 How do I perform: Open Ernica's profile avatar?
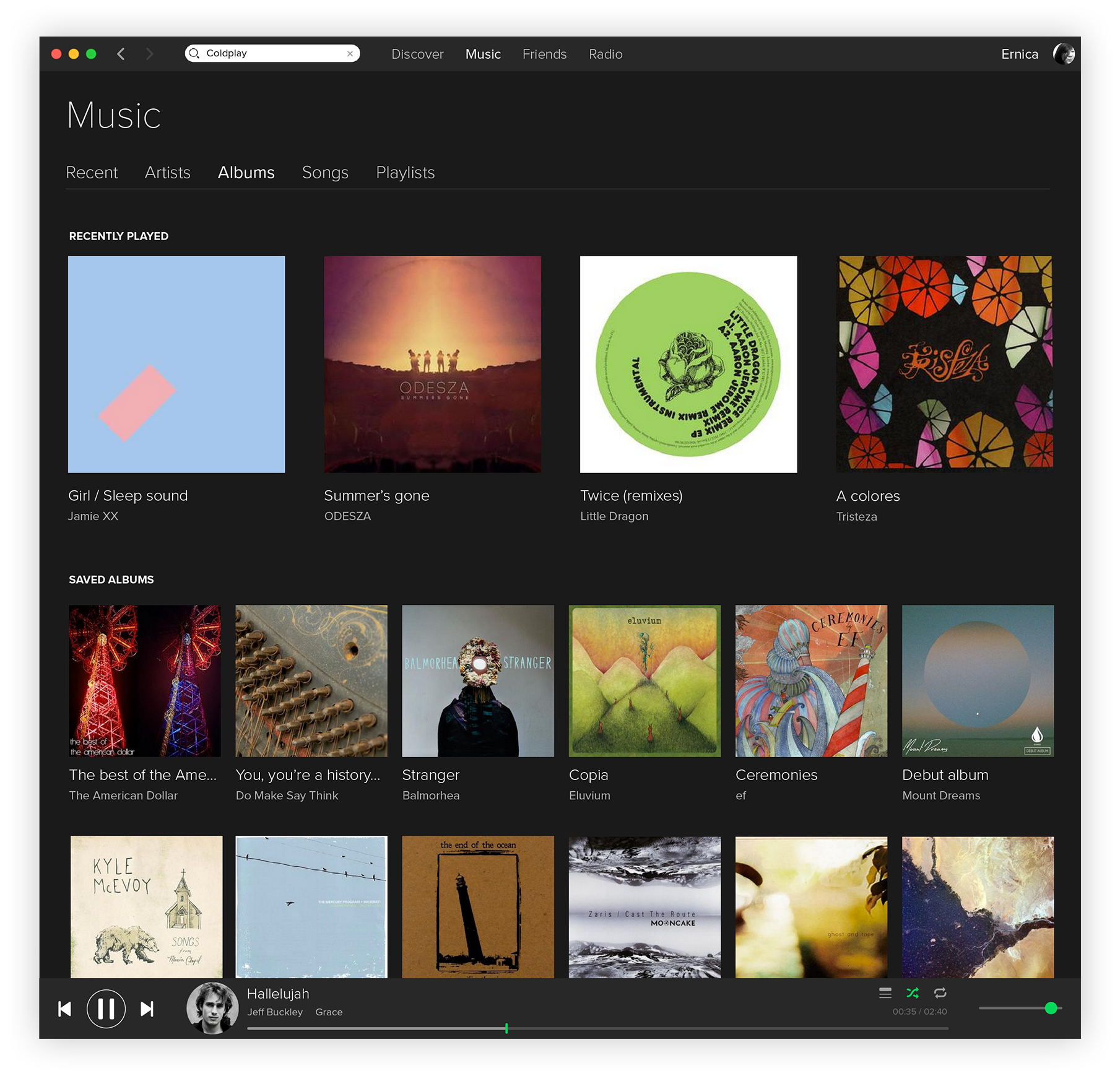pyautogui.click(x=1064, y=54)
